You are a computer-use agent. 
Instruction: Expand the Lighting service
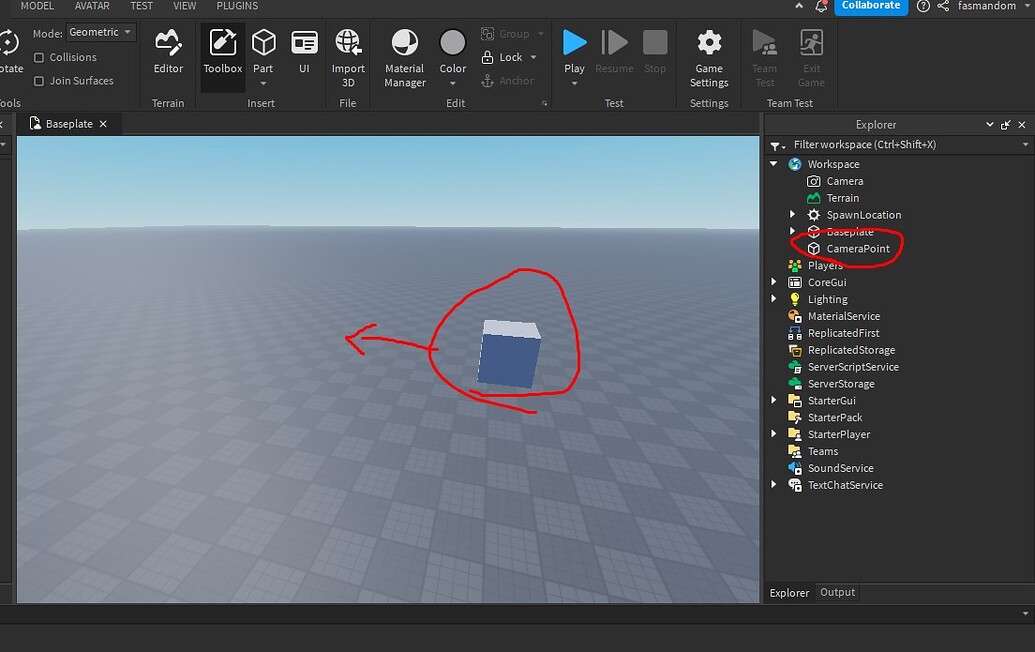(x=773, y=298)
